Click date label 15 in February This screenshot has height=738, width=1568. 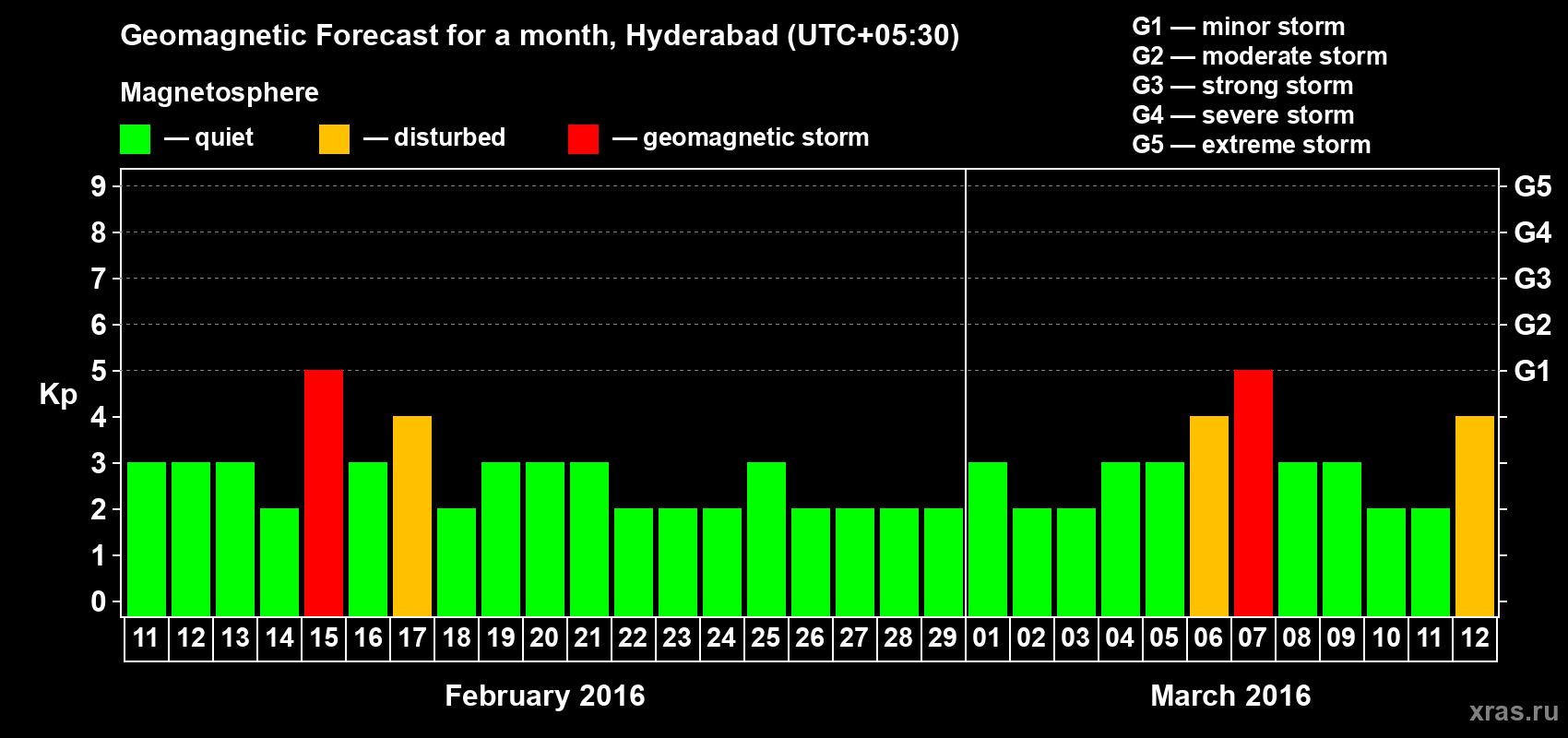[324, 638]
